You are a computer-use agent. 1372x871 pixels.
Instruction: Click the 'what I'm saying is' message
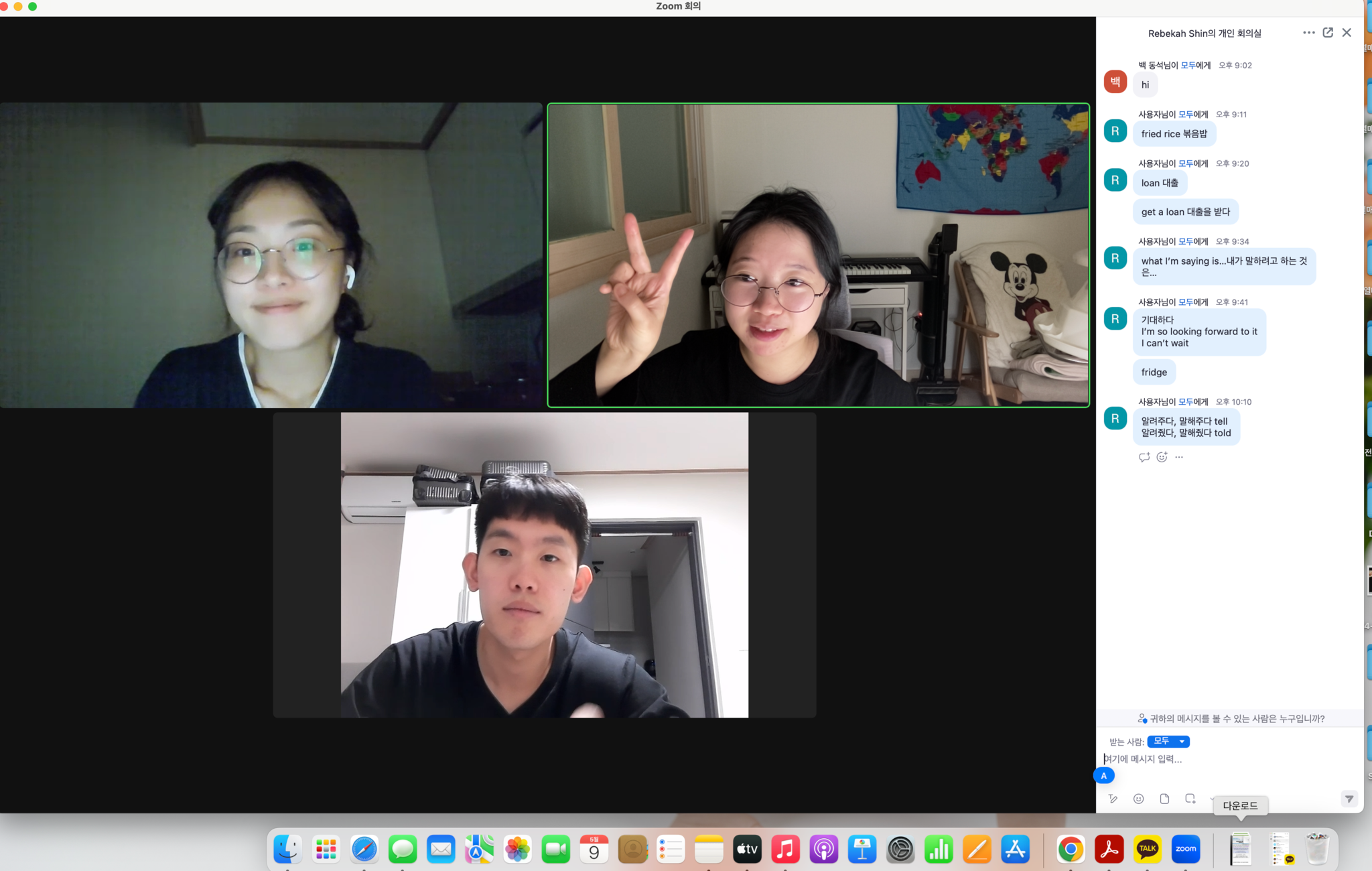click(x=1224, y=267)
